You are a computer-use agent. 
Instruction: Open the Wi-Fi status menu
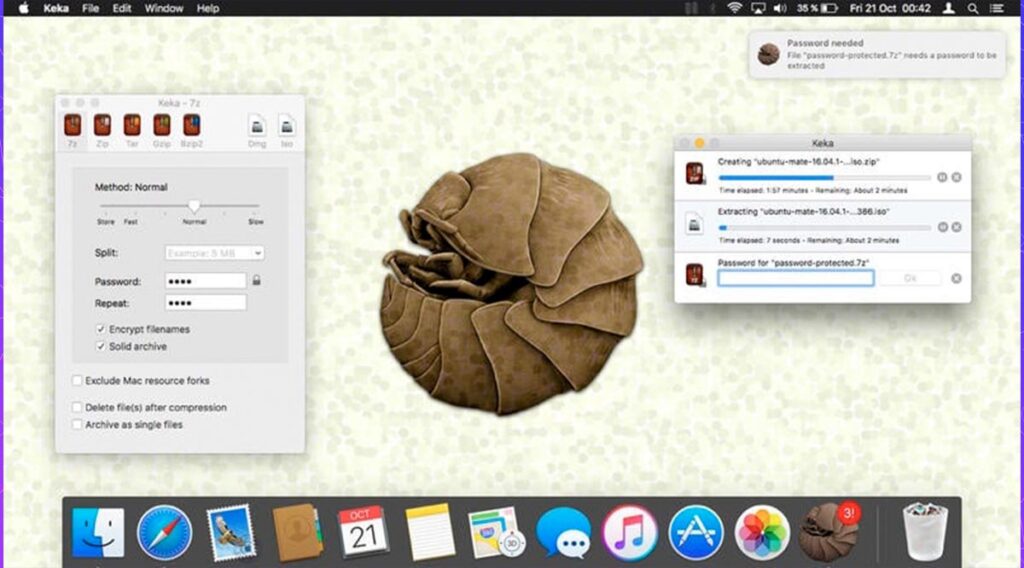pos(735,8)
